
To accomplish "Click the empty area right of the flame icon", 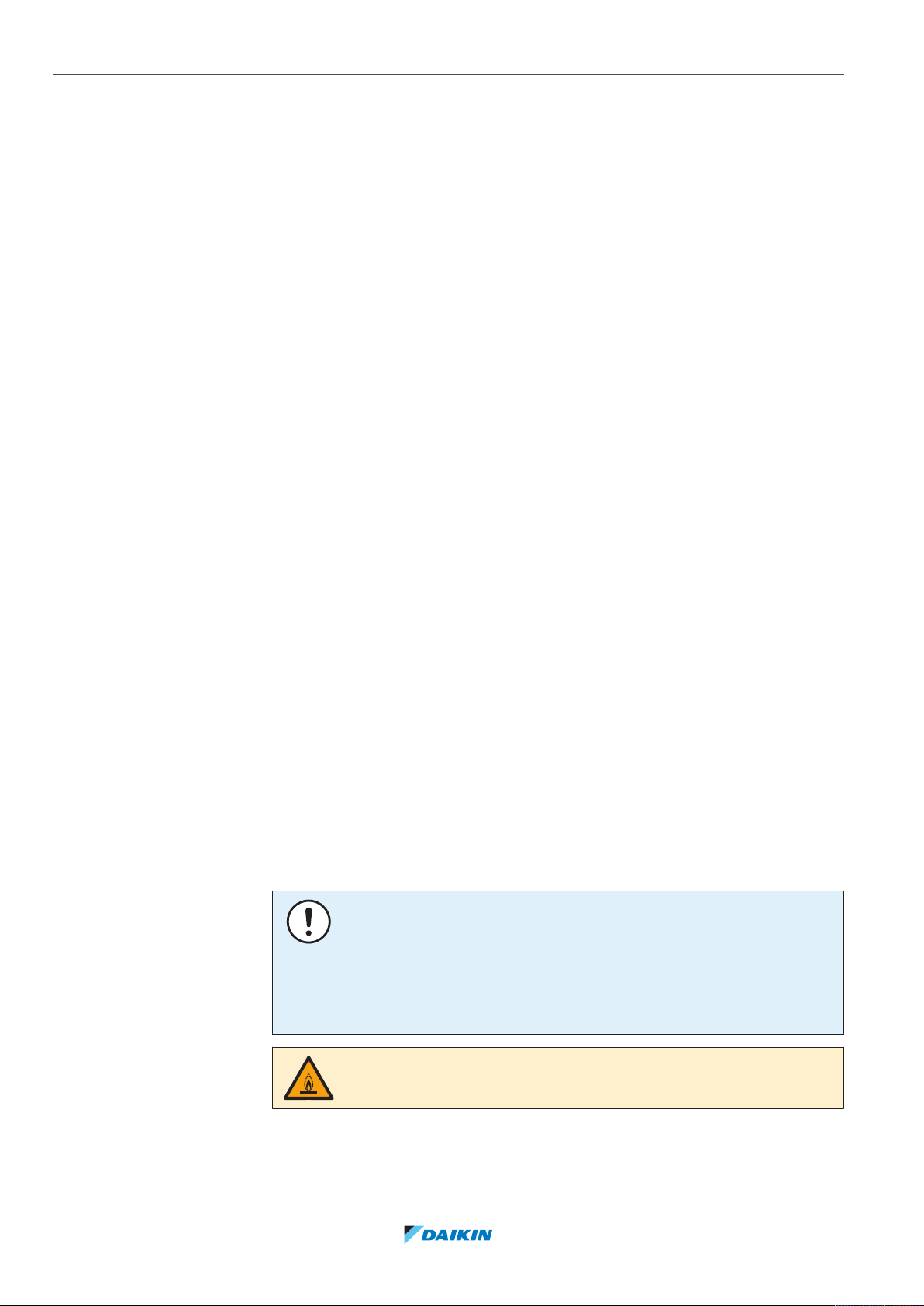I will click(x=589, y=1078).
